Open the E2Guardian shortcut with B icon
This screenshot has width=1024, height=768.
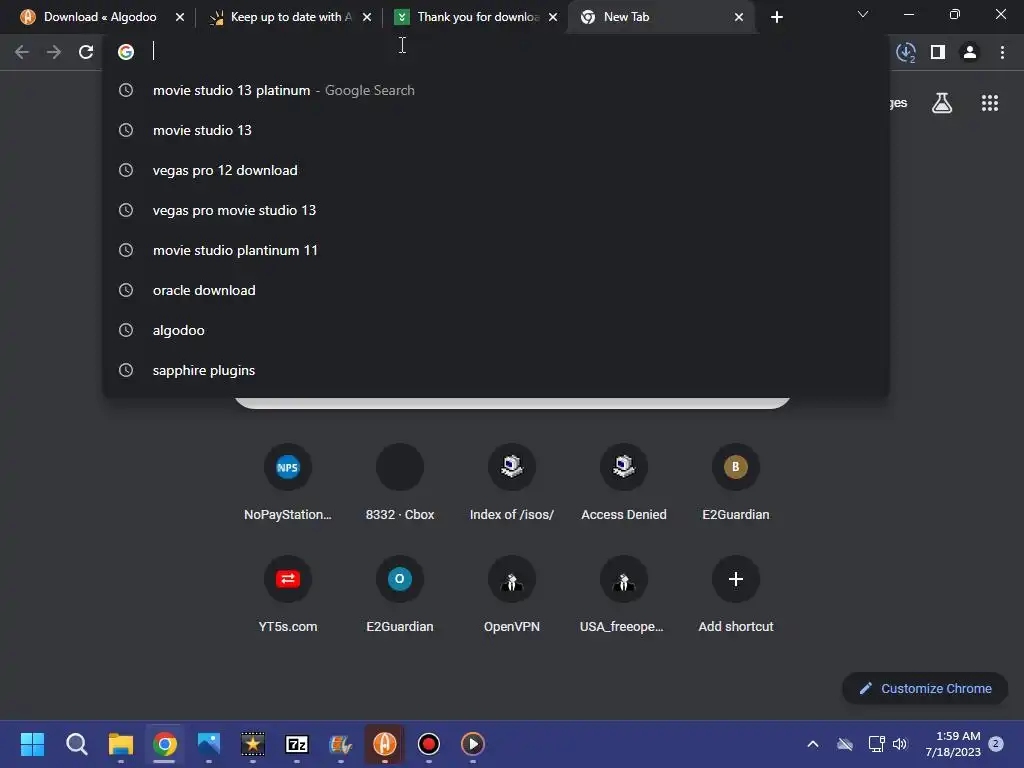[x=735, y=483]
